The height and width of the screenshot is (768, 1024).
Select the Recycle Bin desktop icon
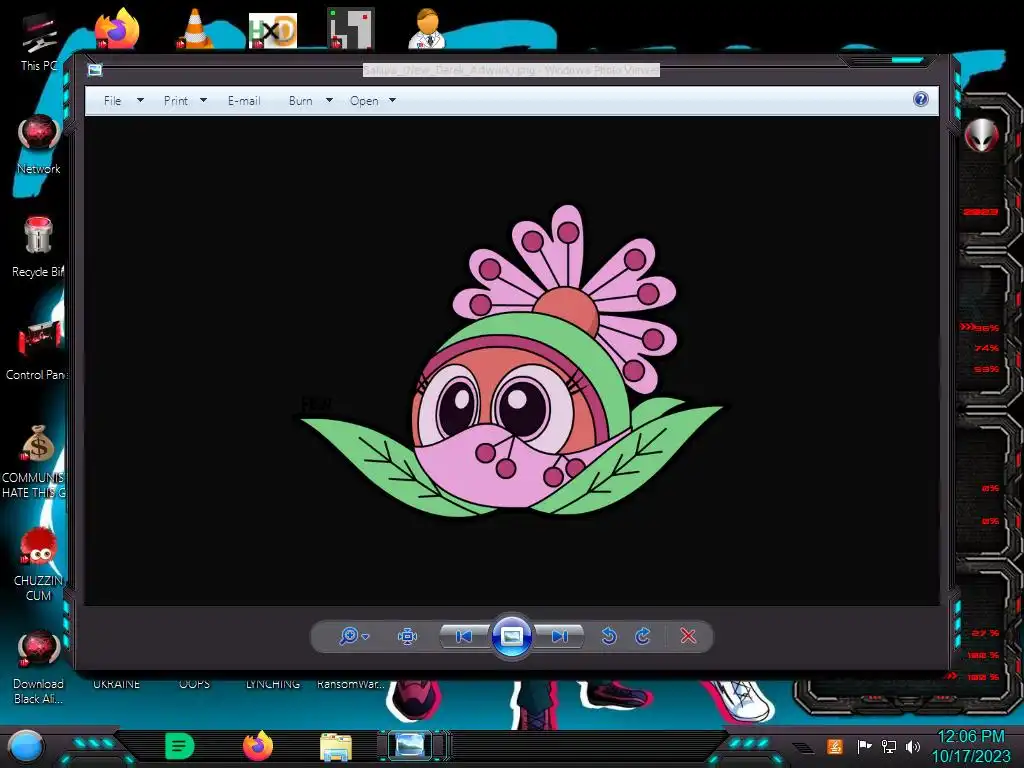tap(39, 247)
